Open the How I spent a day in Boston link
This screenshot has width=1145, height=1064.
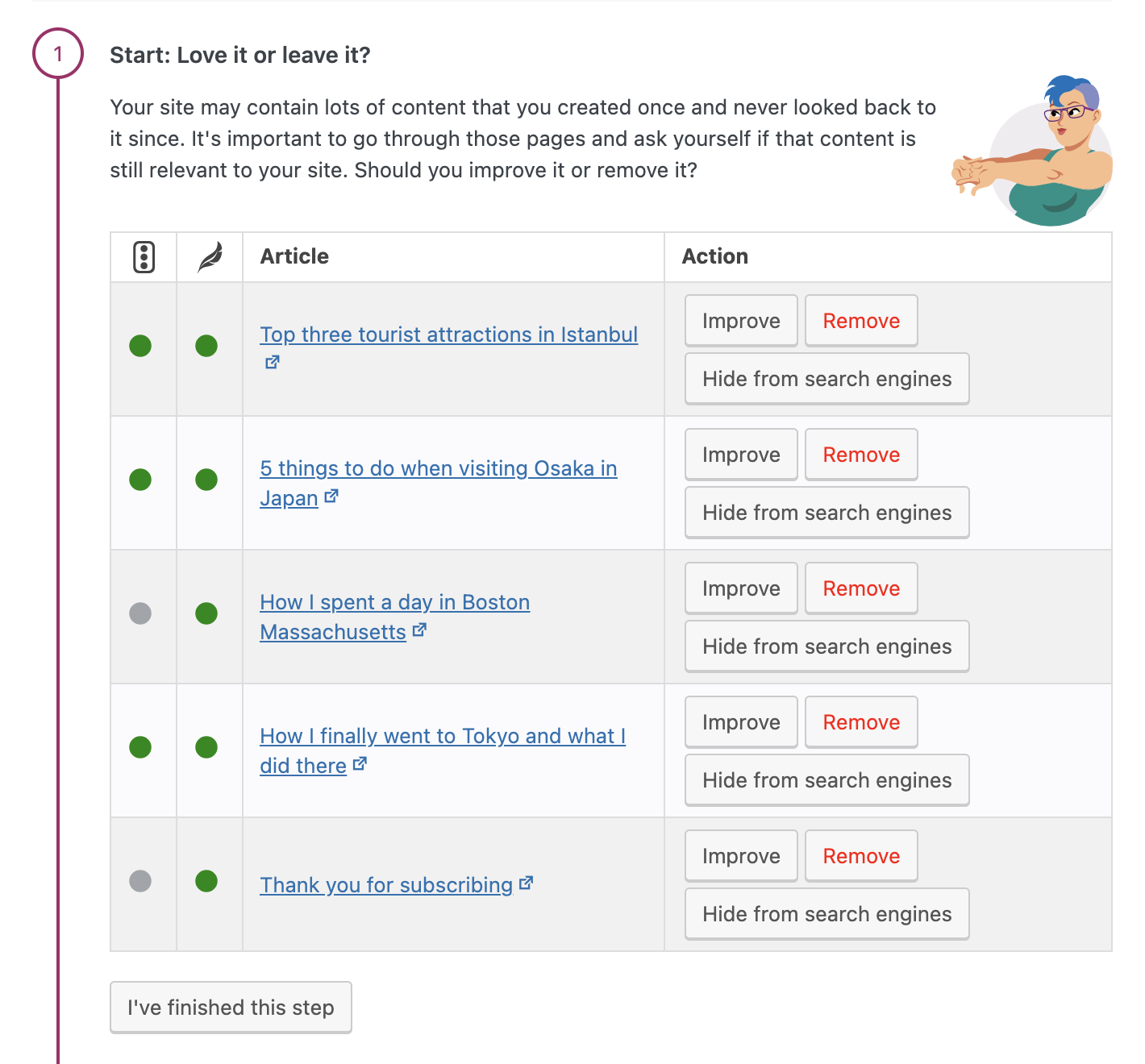coord(394,601)
